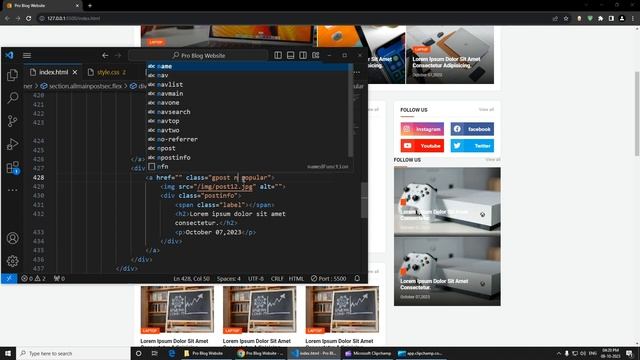Switch to the index.html editor tab
The width and height of the screenshot is (640, 360).
53,72
